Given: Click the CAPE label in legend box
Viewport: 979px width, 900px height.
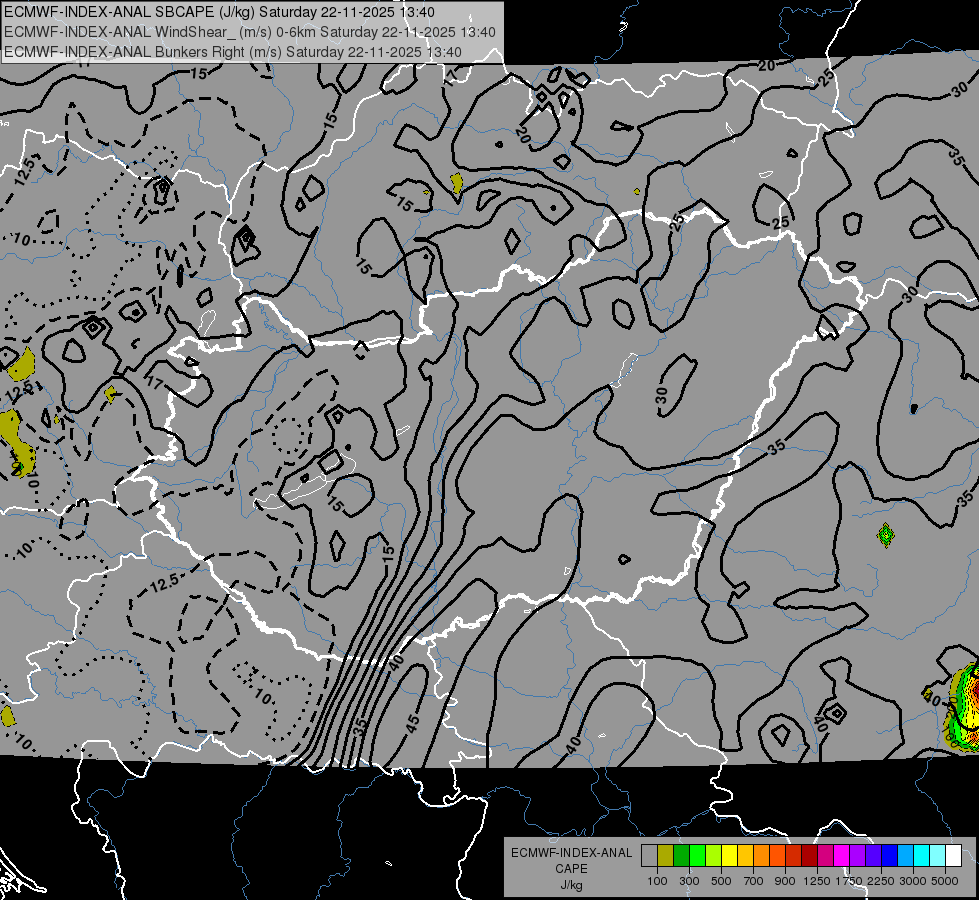Looking at the screenshot, I should click(571, 869).
